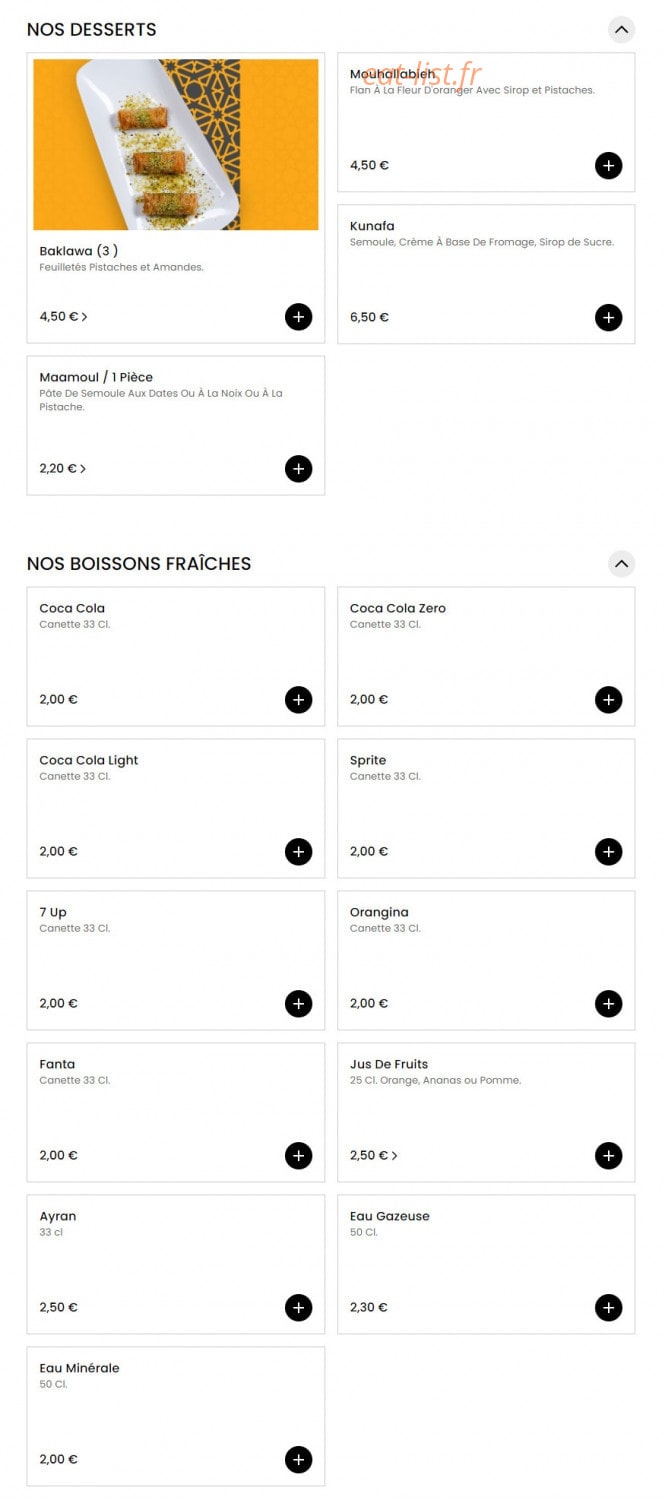
Task: Add Sprite can to the order
Action: pyautogui.click(x=608, y=851)
